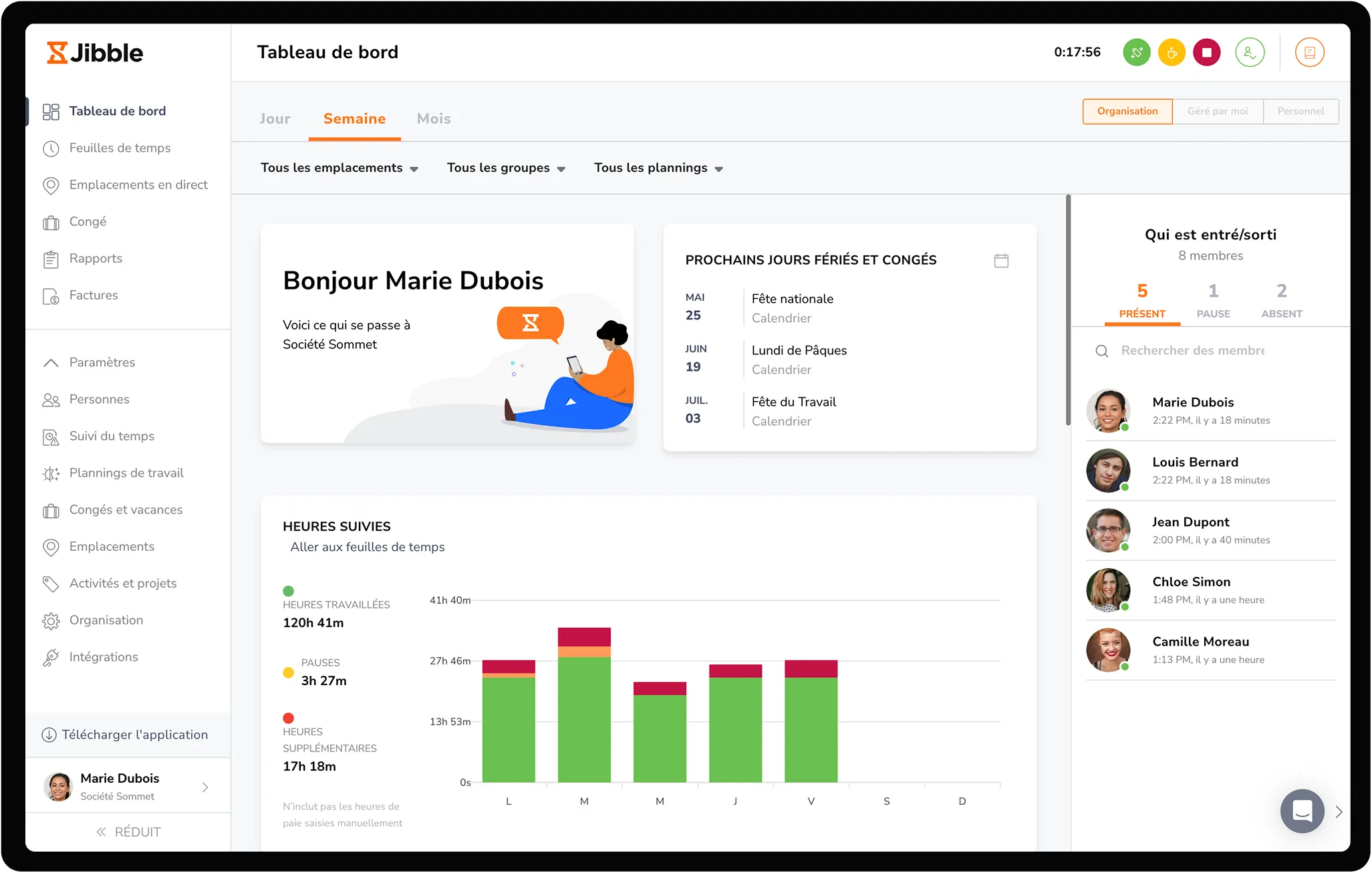The width and height of the screenshot is (1372, 873).
Task: Open Feuilles de temps from sidebar
Action: pos(119,148)
